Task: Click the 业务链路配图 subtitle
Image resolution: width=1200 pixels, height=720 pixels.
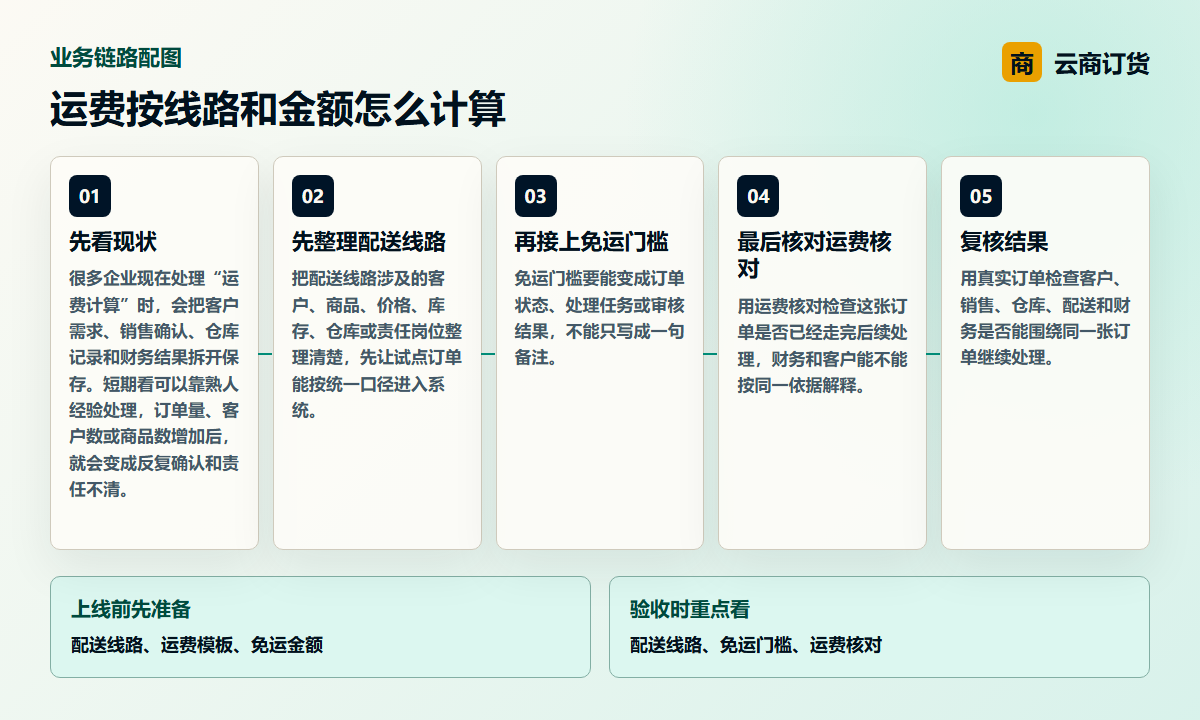Action: pos(116,58)
